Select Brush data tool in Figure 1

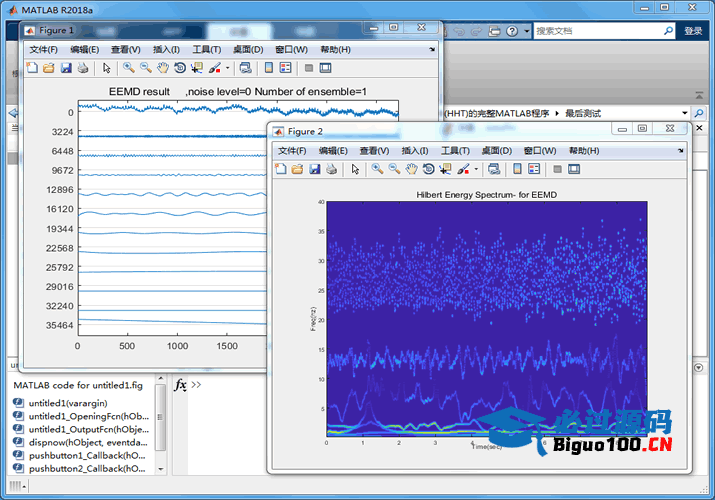coord(215,68)
